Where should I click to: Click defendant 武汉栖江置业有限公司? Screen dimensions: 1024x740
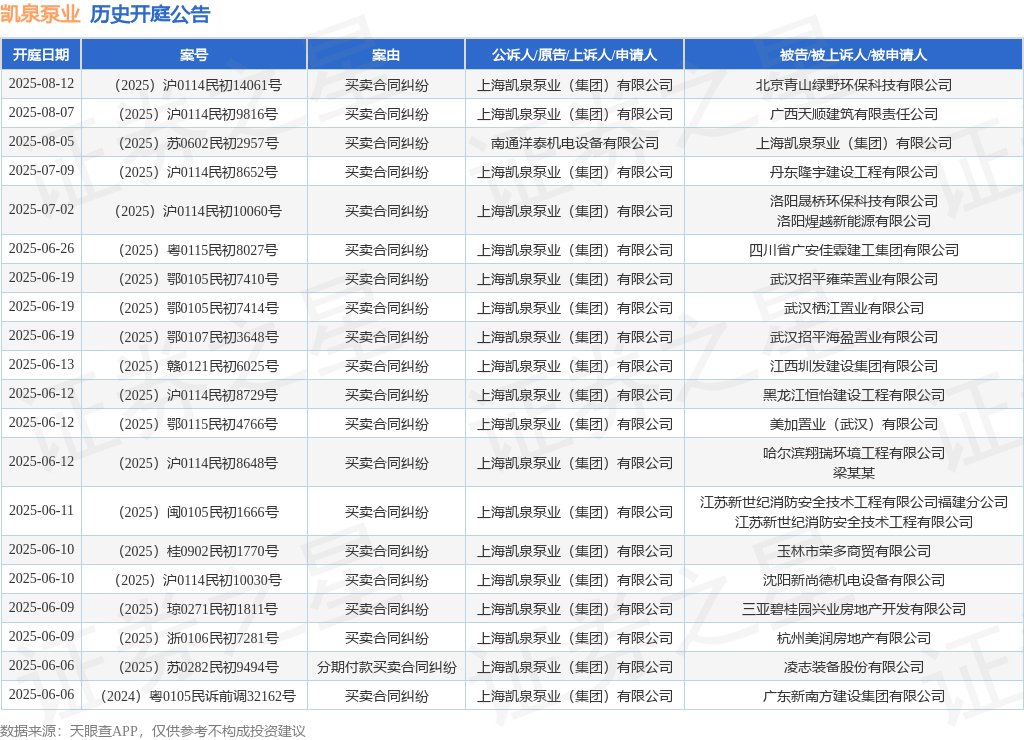(x=854, y=308)
